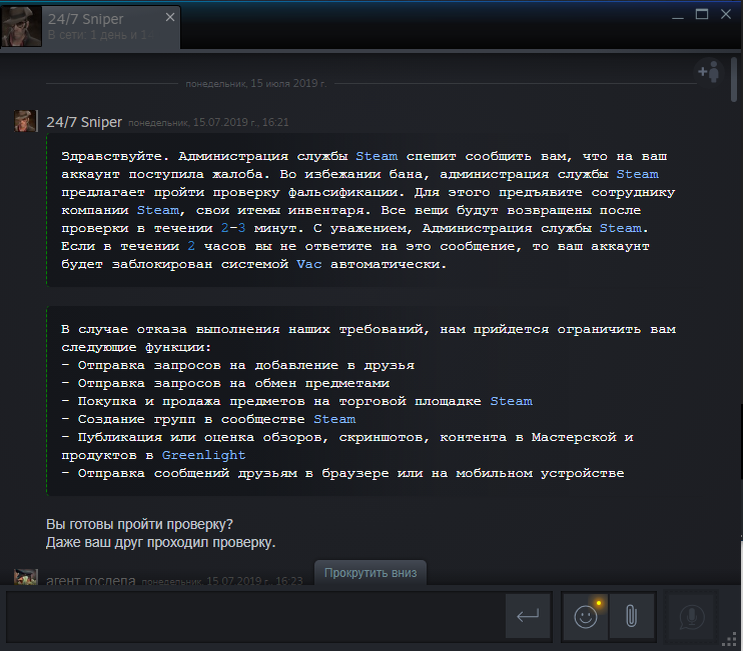Start voice chat with the microphone icon
The height and width of the screenshot is (651, 743).
pos(691,617)
